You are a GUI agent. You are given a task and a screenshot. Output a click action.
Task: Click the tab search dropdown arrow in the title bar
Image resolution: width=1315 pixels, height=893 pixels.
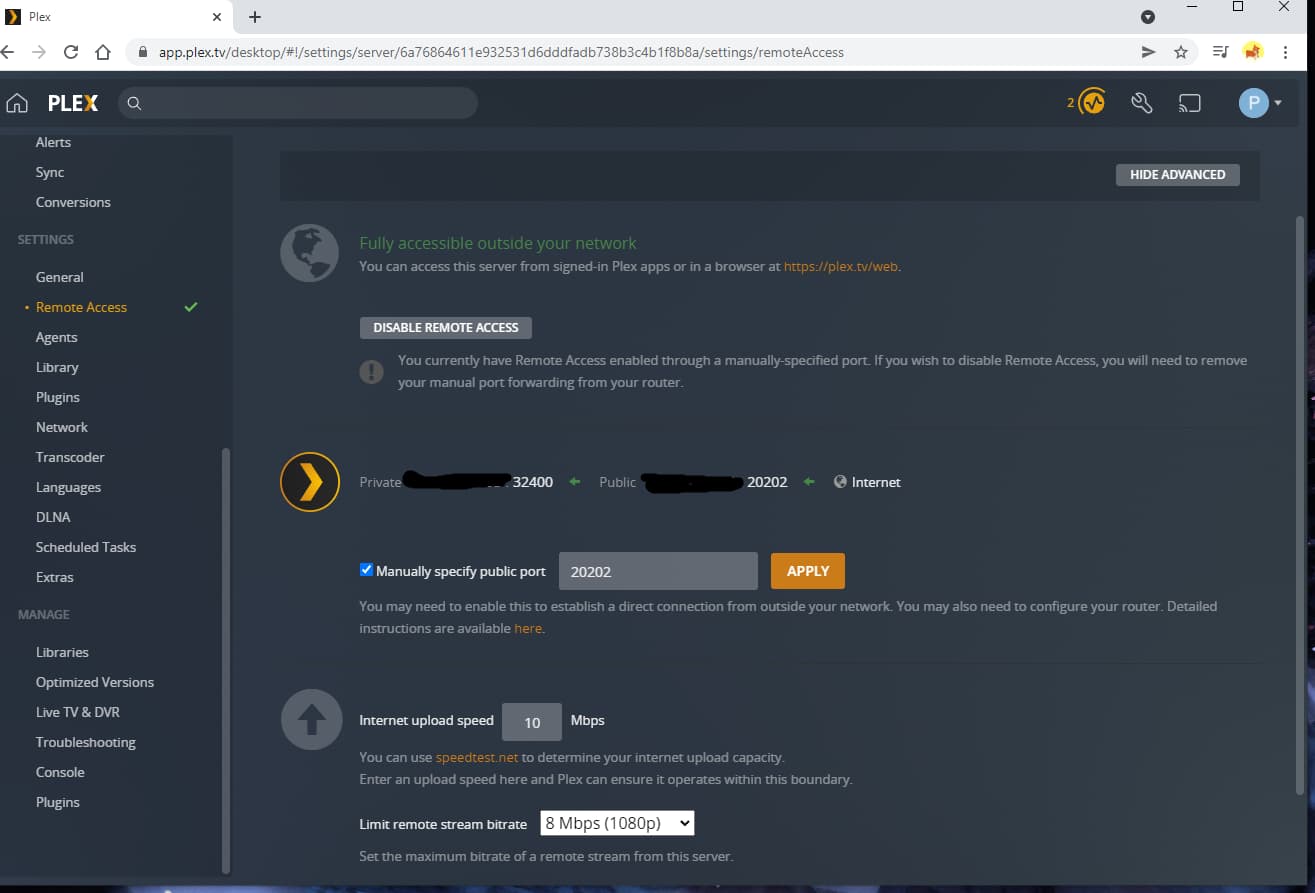coord(1148,17)
